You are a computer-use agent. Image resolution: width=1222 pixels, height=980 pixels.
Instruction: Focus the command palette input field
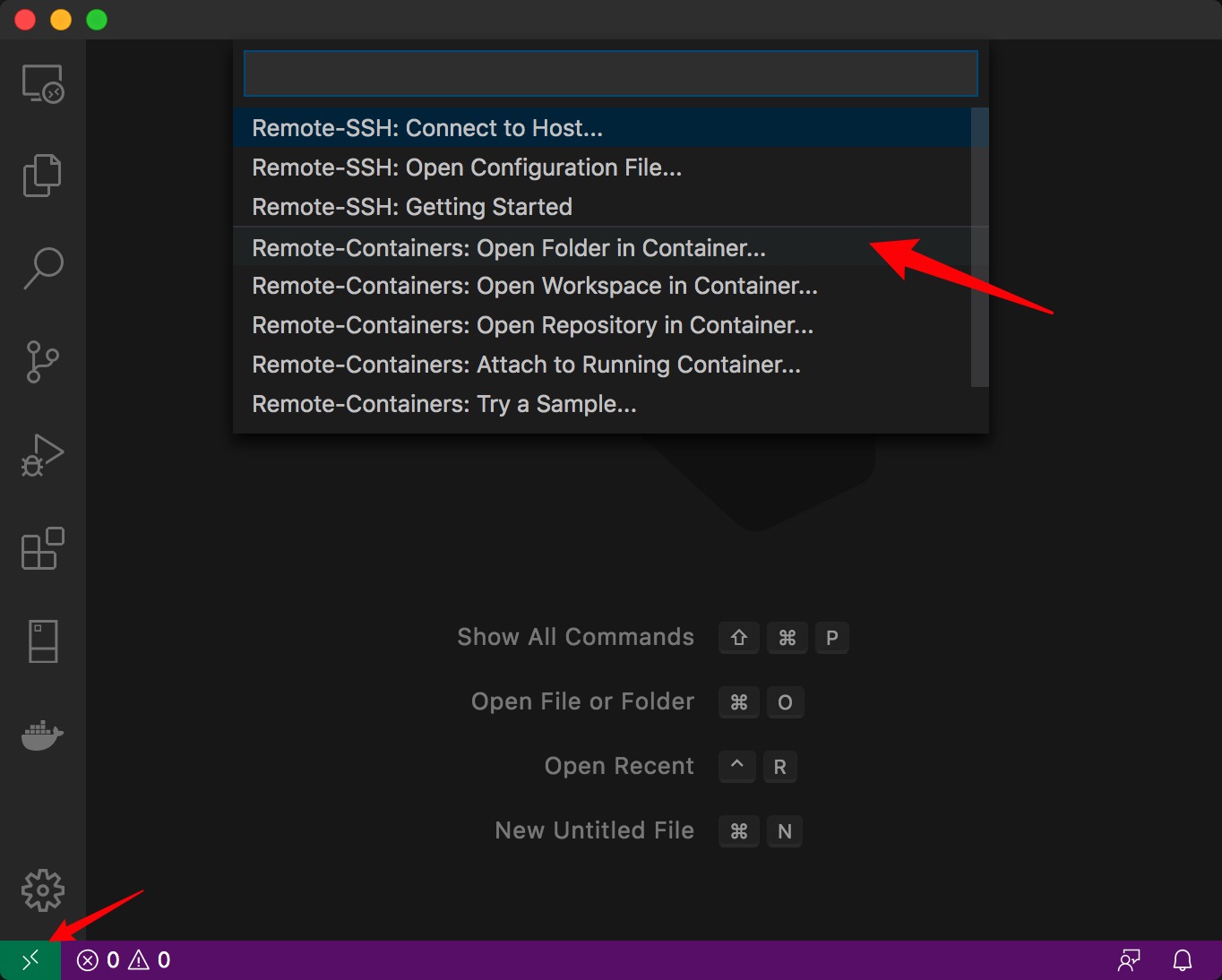(x=611, y=73)
